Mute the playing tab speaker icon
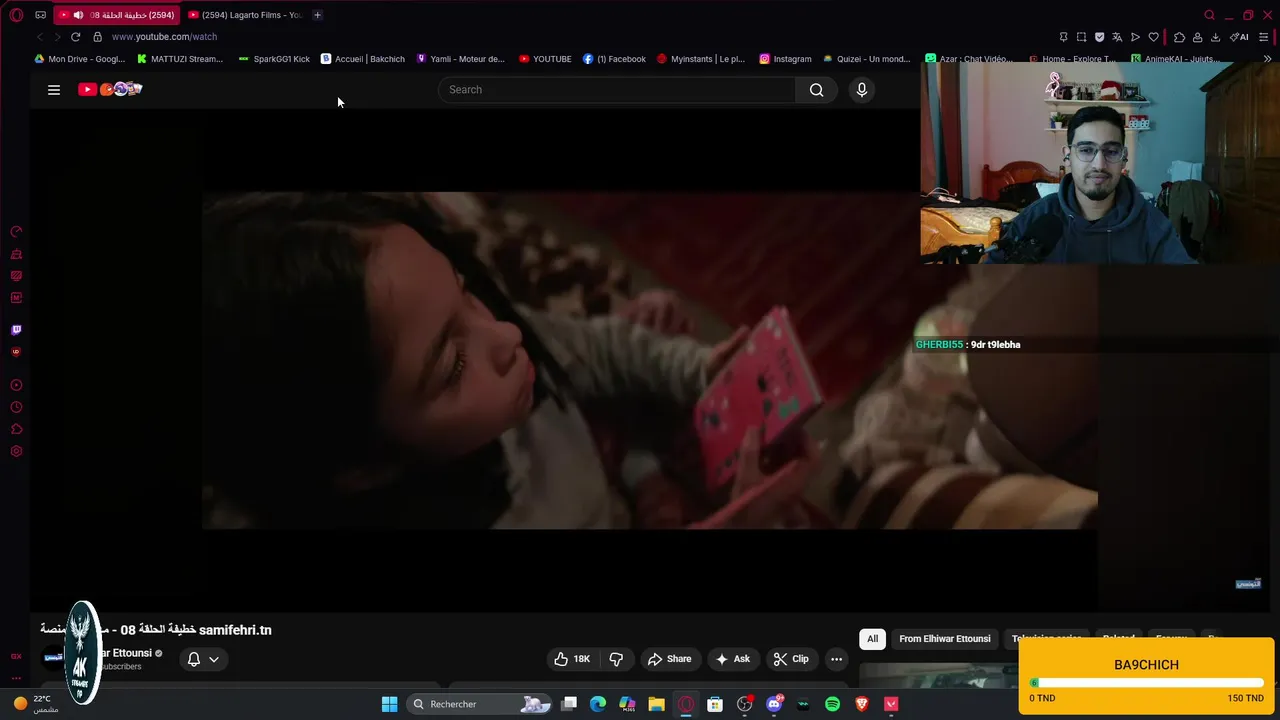The width and height of the screenshot is (1280, 720). pyautogui.click(x=78, y=15)
